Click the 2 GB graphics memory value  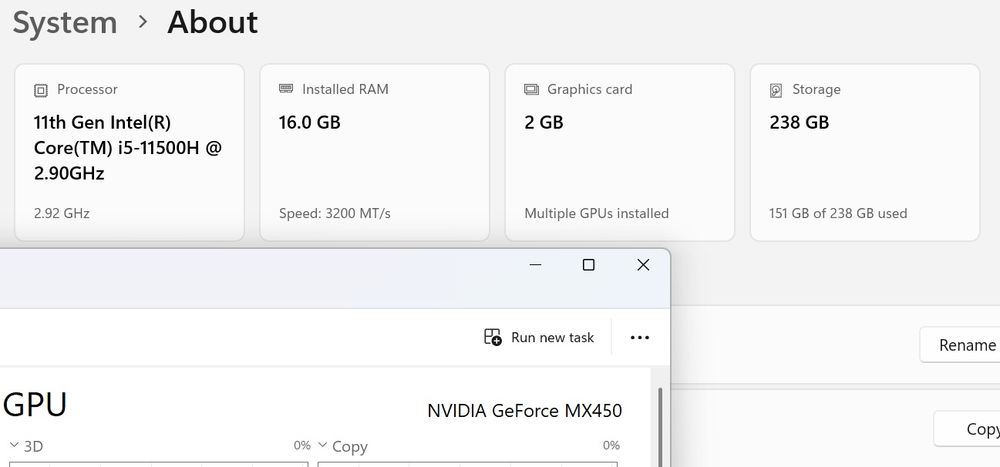pyautogui.click(x=543, y=122)
